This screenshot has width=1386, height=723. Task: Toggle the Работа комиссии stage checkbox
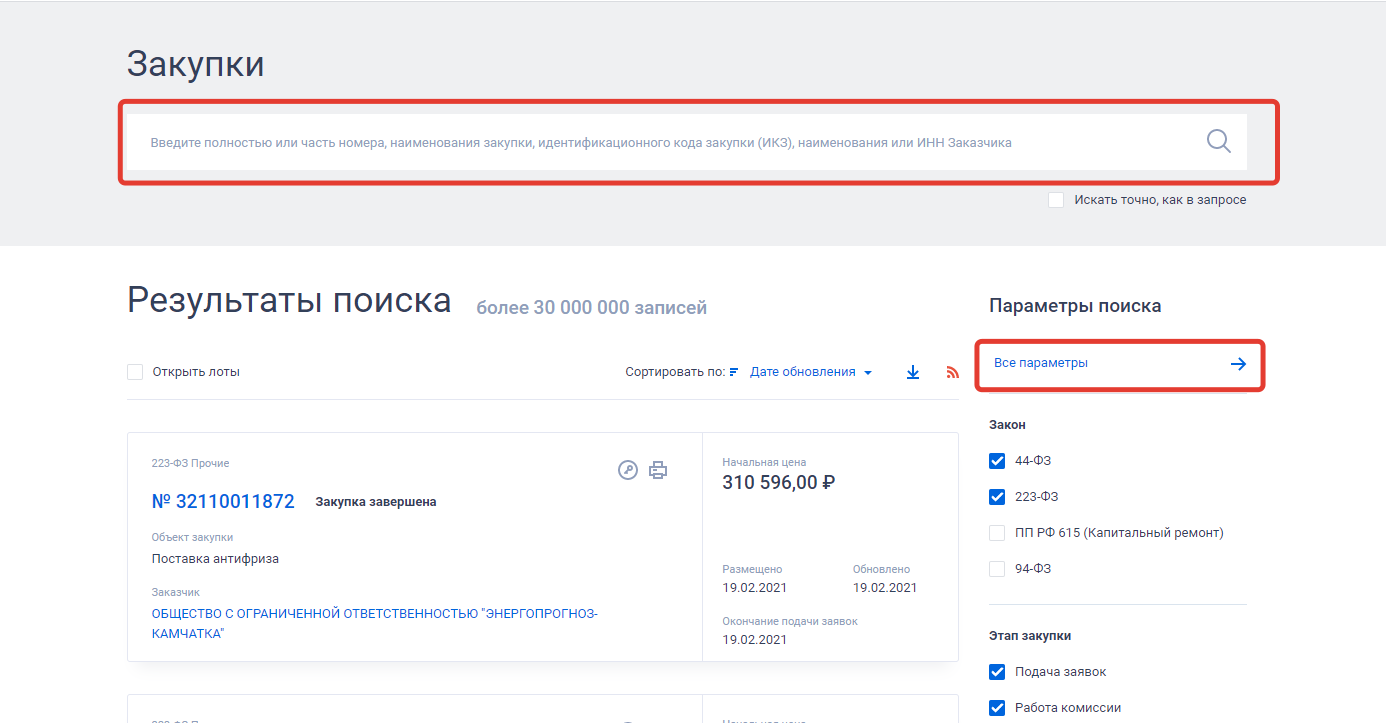997,708
